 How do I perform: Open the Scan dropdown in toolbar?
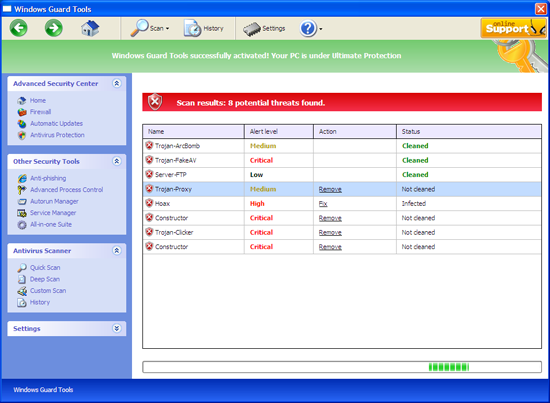150,28
